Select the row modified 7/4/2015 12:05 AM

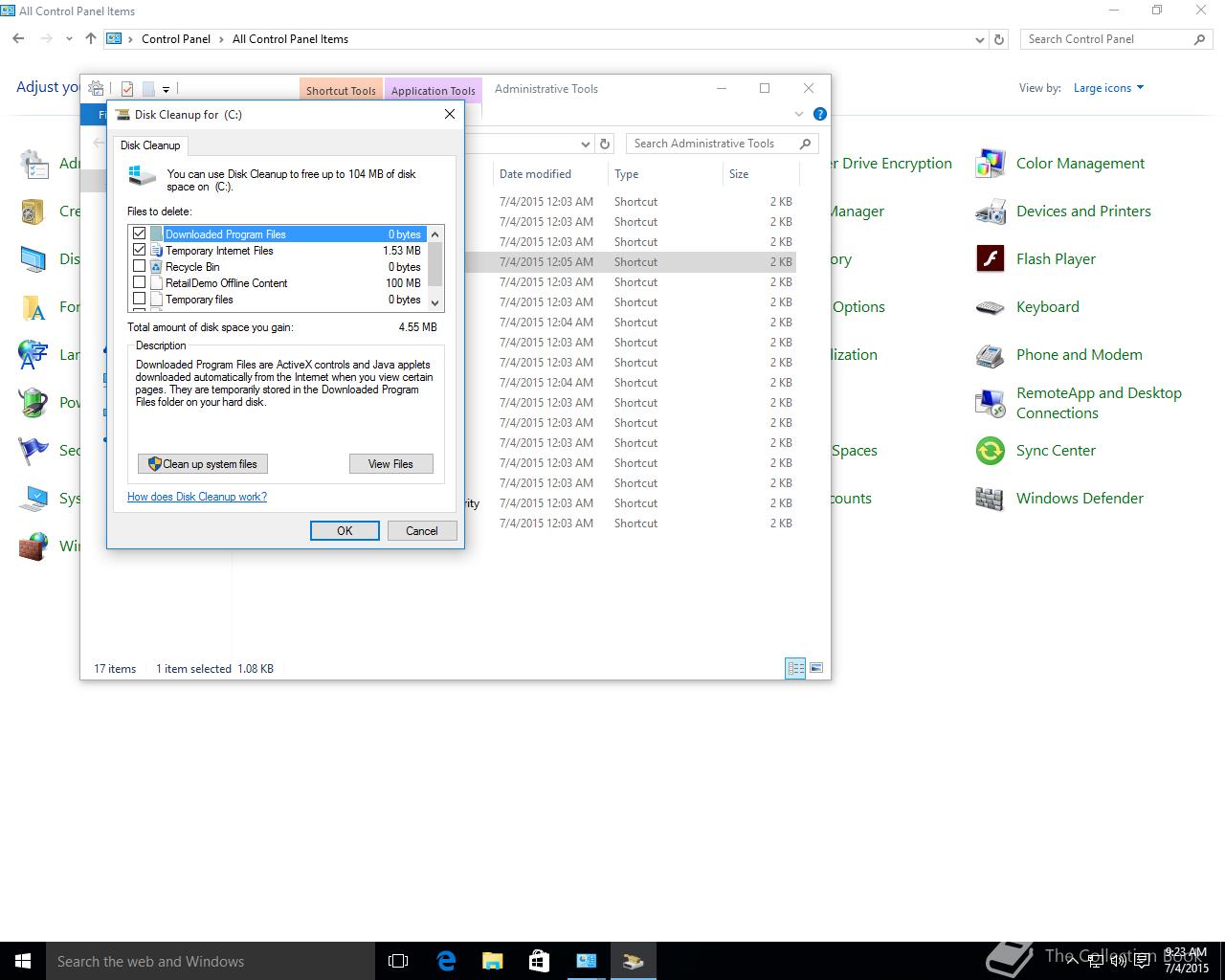[x=632, y=261]
